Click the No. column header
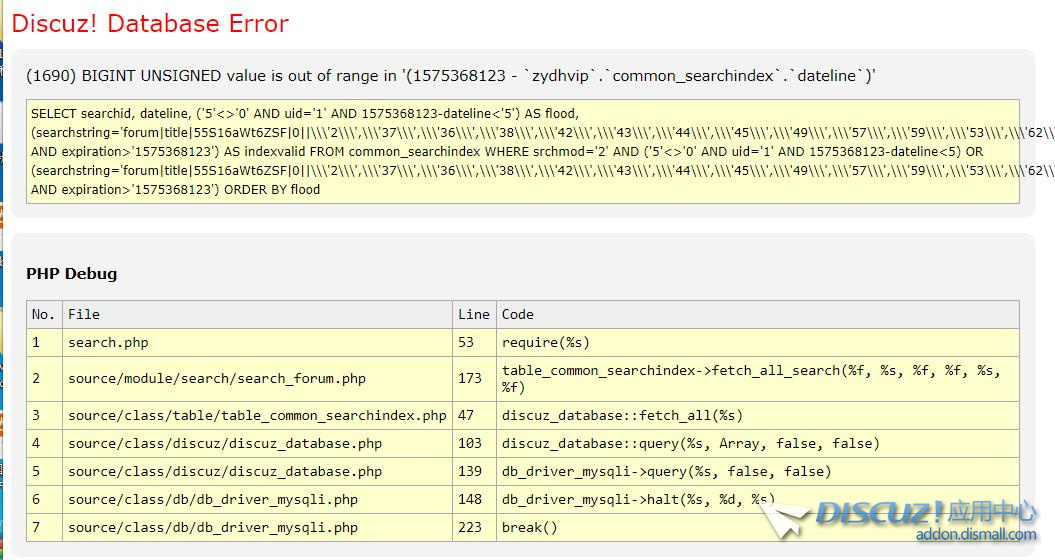Image resolution: width=1055 pixels, height=560 pixels. click(x=44, y=314)
